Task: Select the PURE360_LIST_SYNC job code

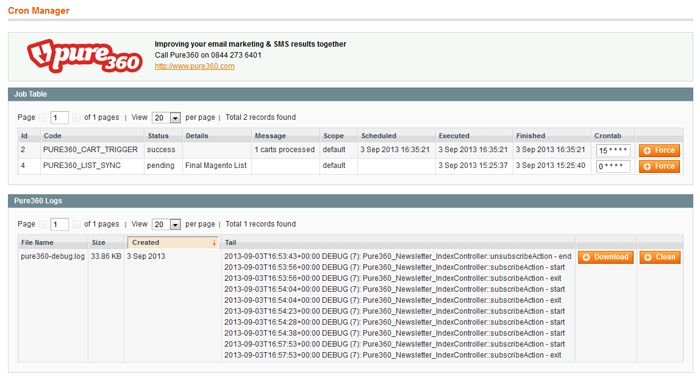Action: pyautogui.click(x=82, y=165)
